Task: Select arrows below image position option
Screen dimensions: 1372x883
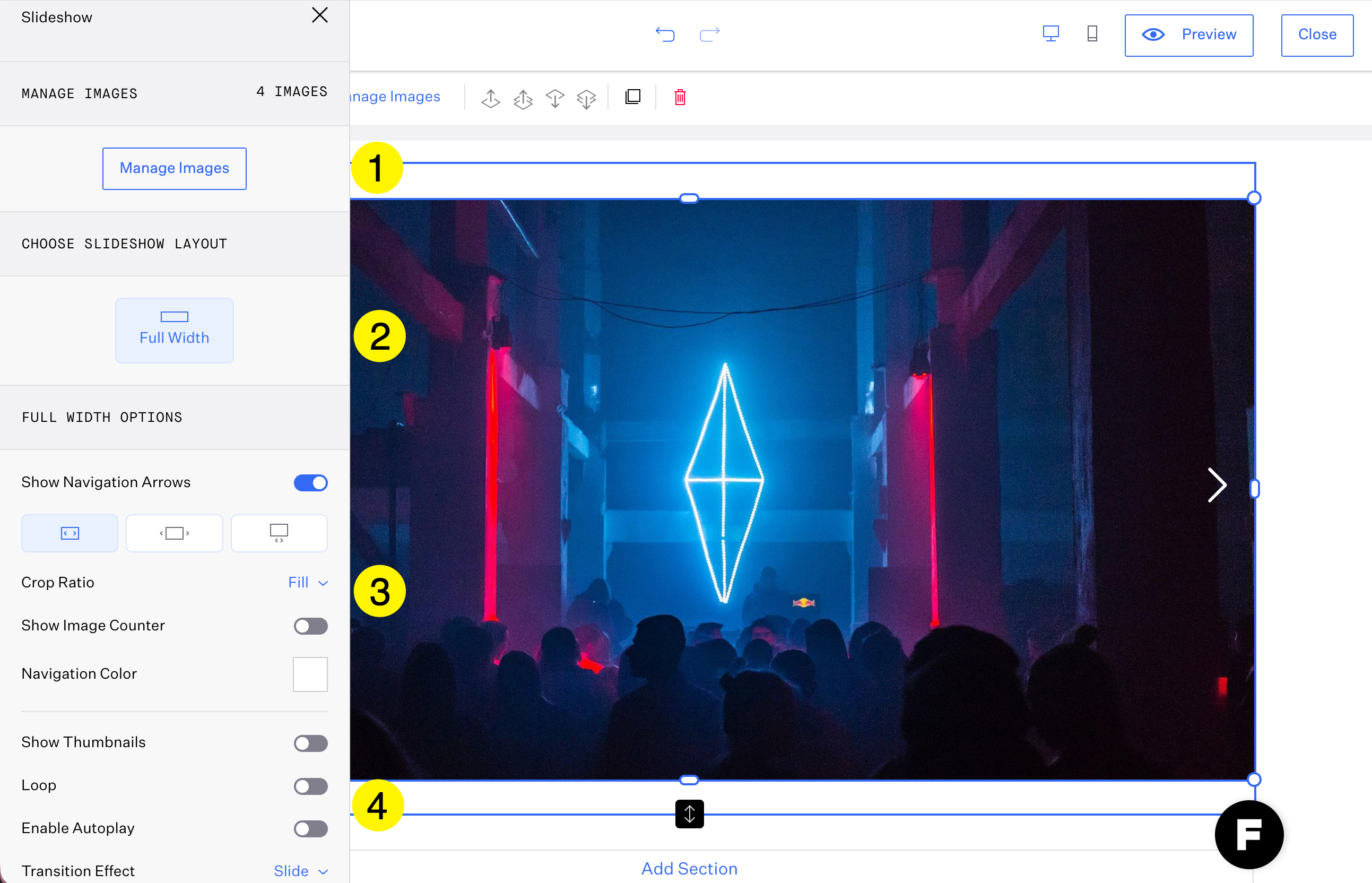Action: (x=279, y=533)
